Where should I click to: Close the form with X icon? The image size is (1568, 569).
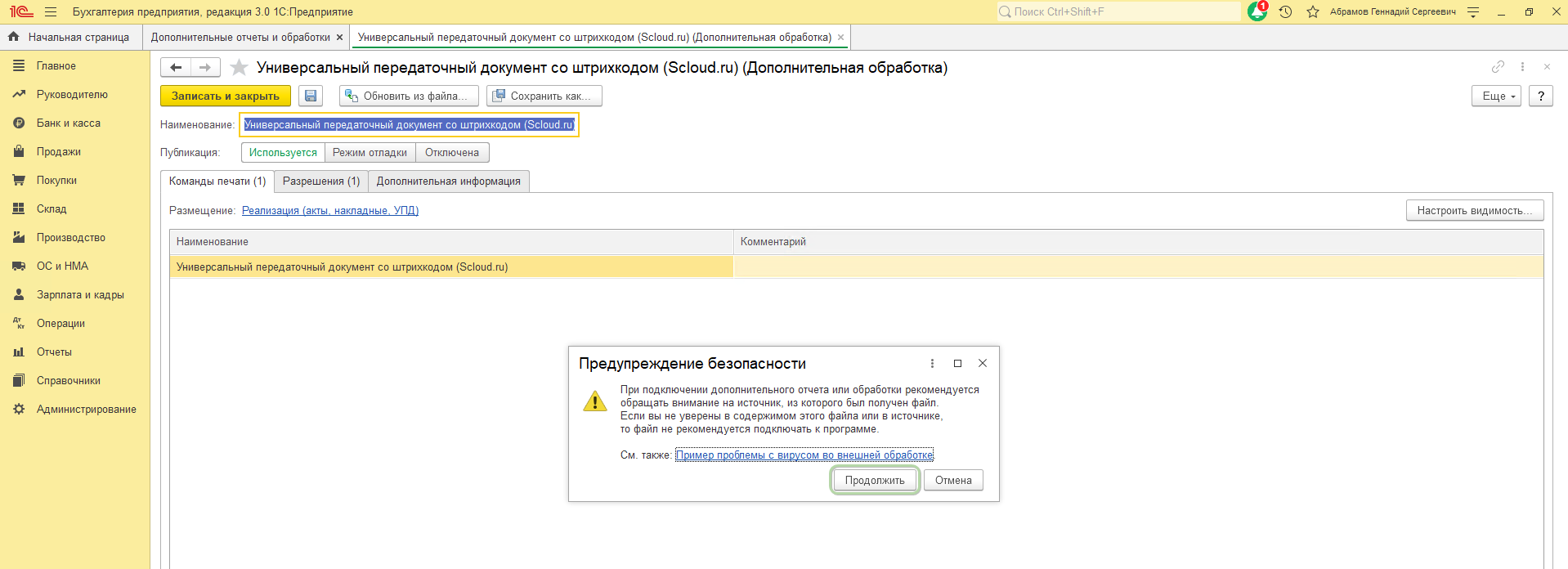(1547, 67)
